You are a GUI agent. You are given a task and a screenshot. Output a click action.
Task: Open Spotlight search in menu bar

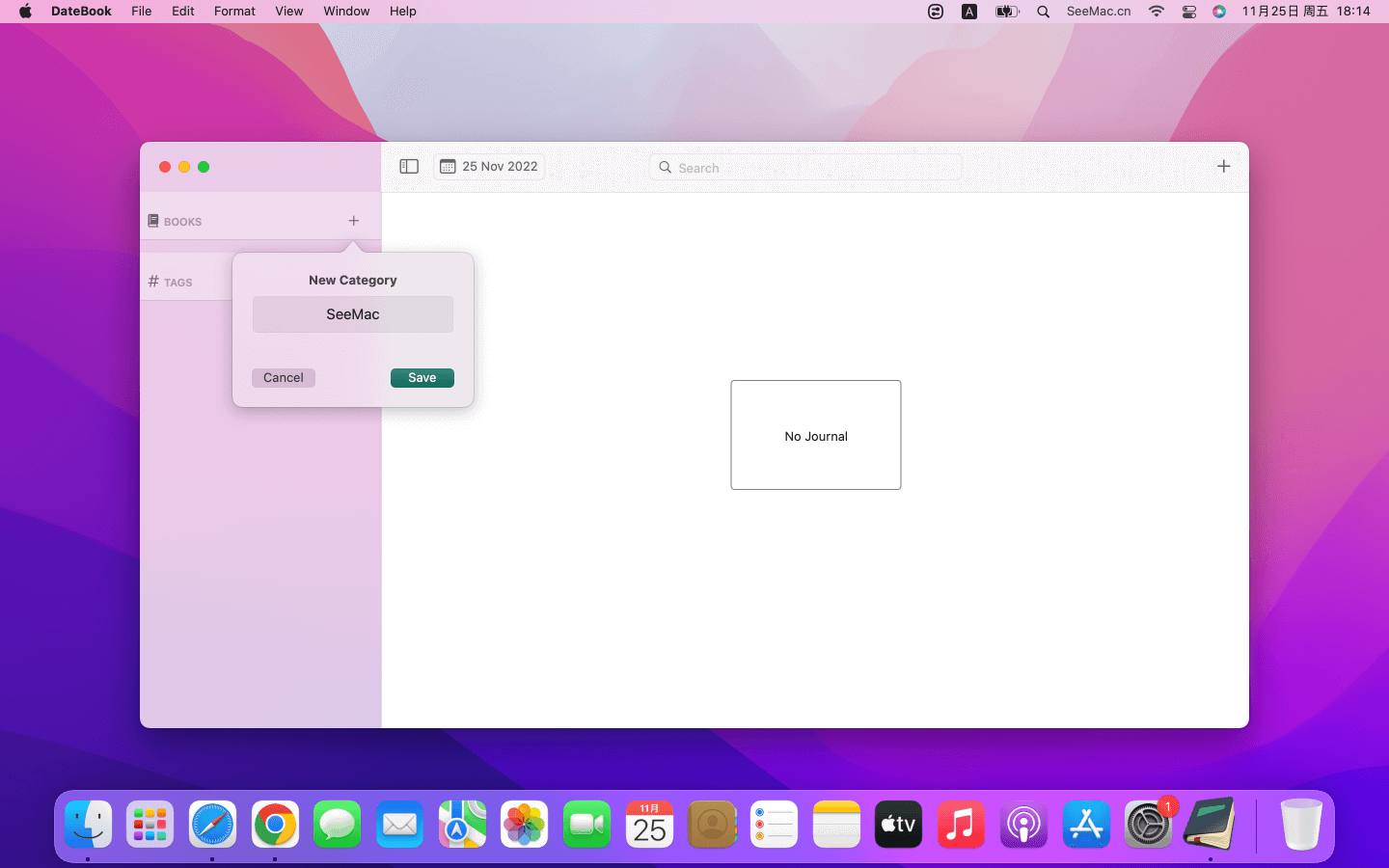pyautogui.click(x=1043, y=12)
